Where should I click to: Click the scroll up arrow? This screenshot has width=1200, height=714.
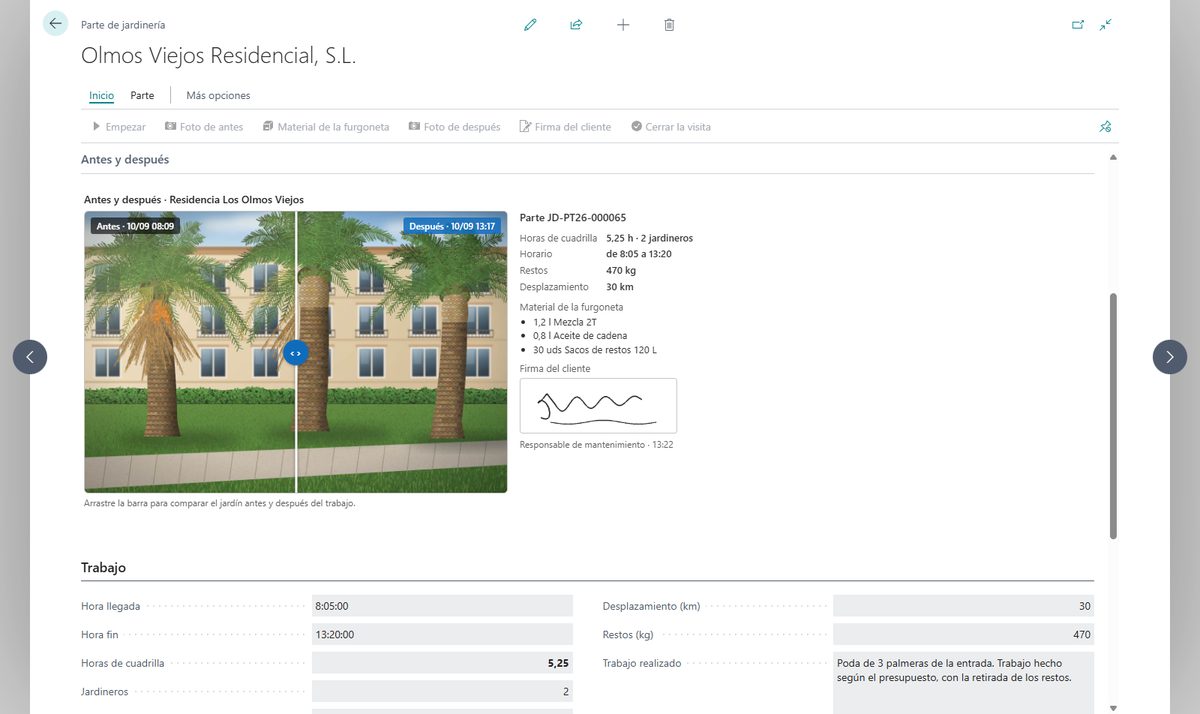(x=1113, y=158)
